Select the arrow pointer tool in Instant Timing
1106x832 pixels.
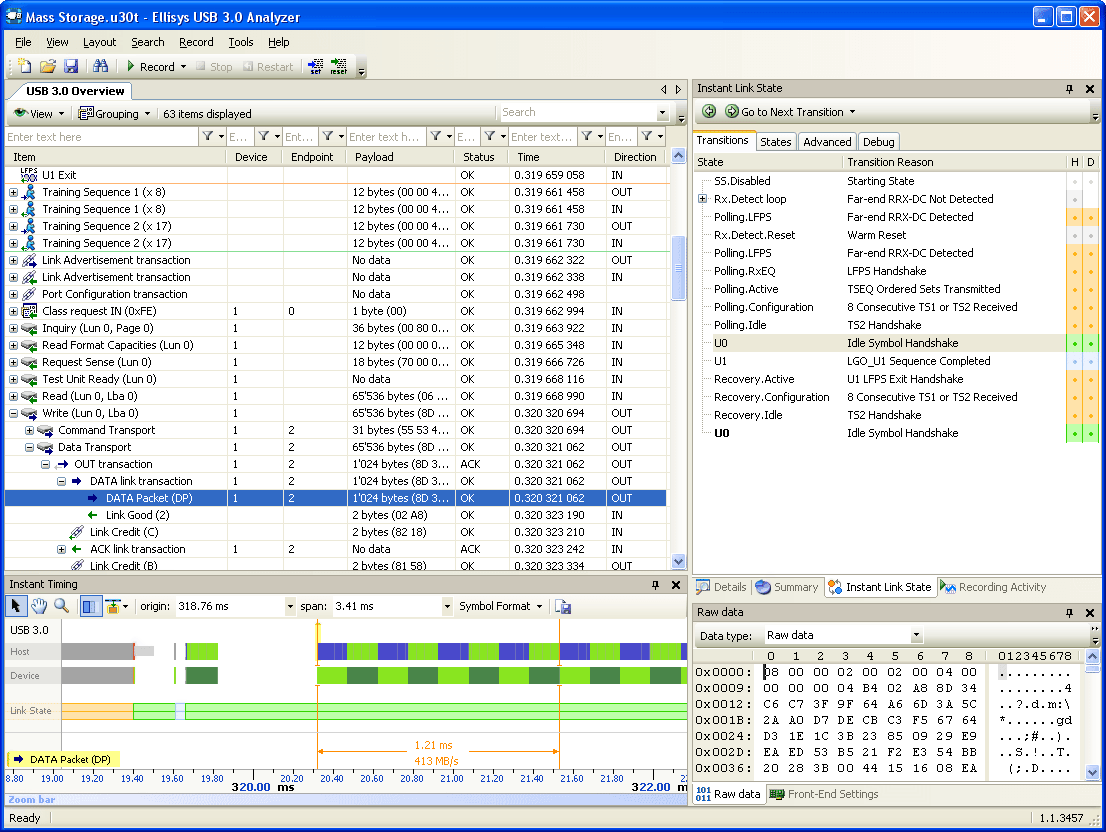point(17,606)
